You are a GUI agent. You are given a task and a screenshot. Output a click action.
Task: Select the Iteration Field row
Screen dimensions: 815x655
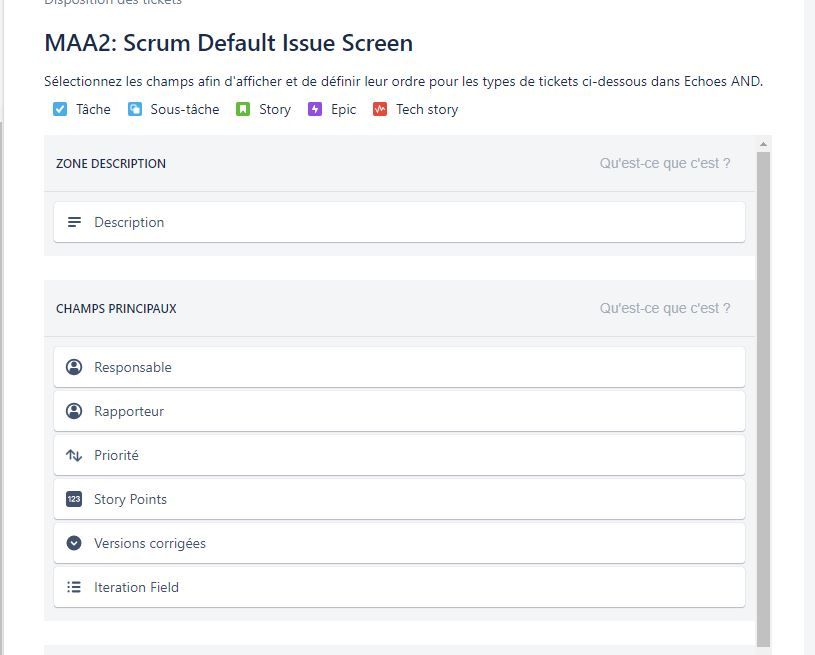399,587
